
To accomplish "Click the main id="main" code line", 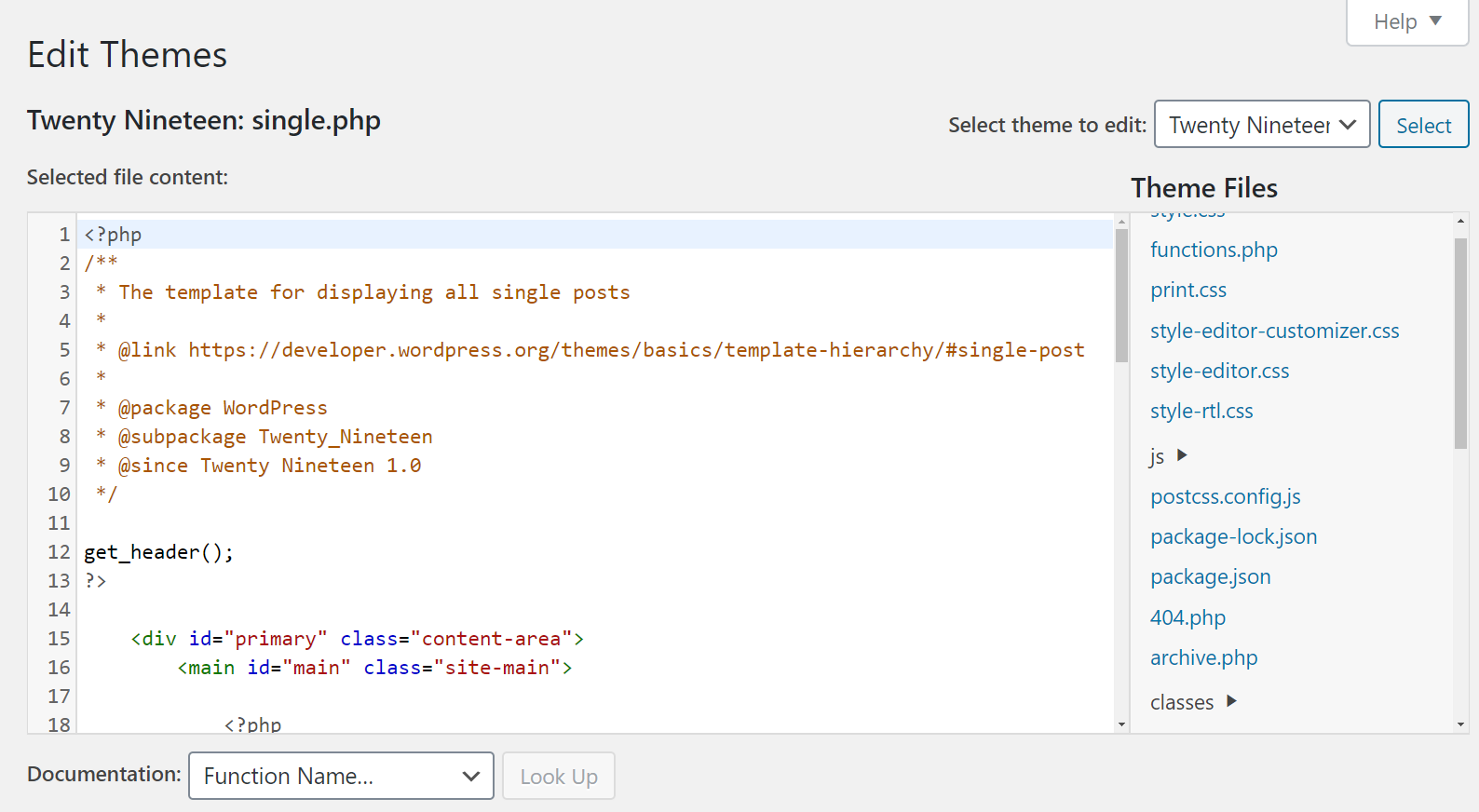I will pos(375,668).
